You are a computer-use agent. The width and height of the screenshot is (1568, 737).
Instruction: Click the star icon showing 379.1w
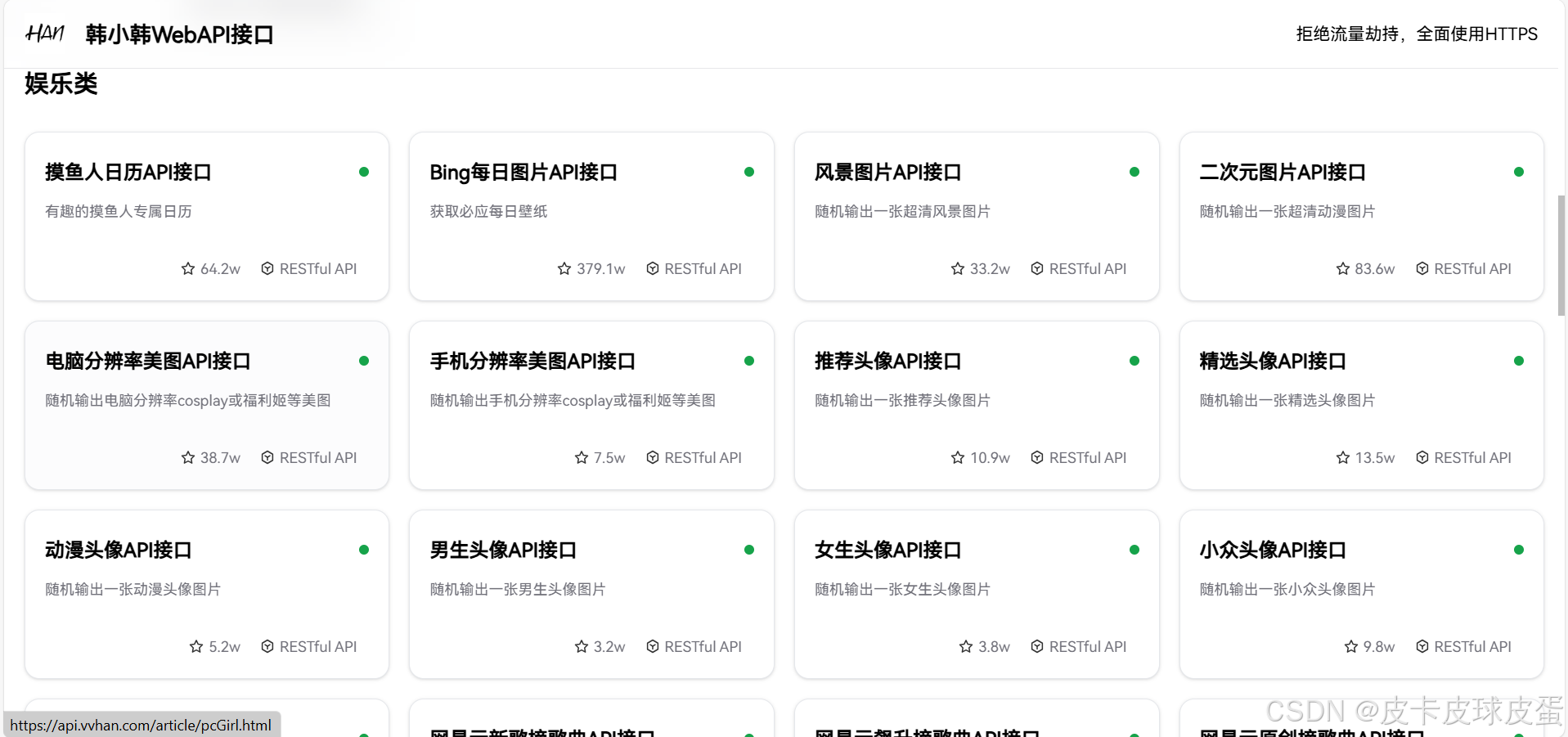(564, 268)
